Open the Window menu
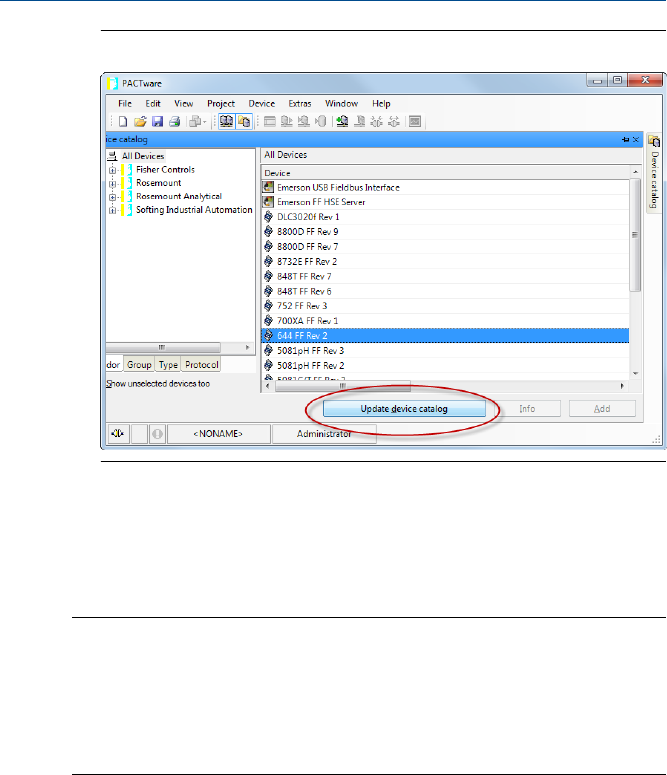Image resolution: width=667 pixels, height=775 pixels. click(x=342, y=104)
